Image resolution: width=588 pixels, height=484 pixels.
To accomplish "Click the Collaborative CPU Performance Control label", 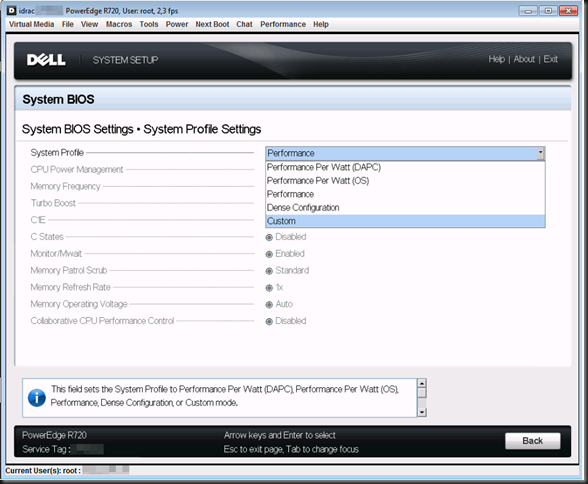I will (x=102, y=321).
